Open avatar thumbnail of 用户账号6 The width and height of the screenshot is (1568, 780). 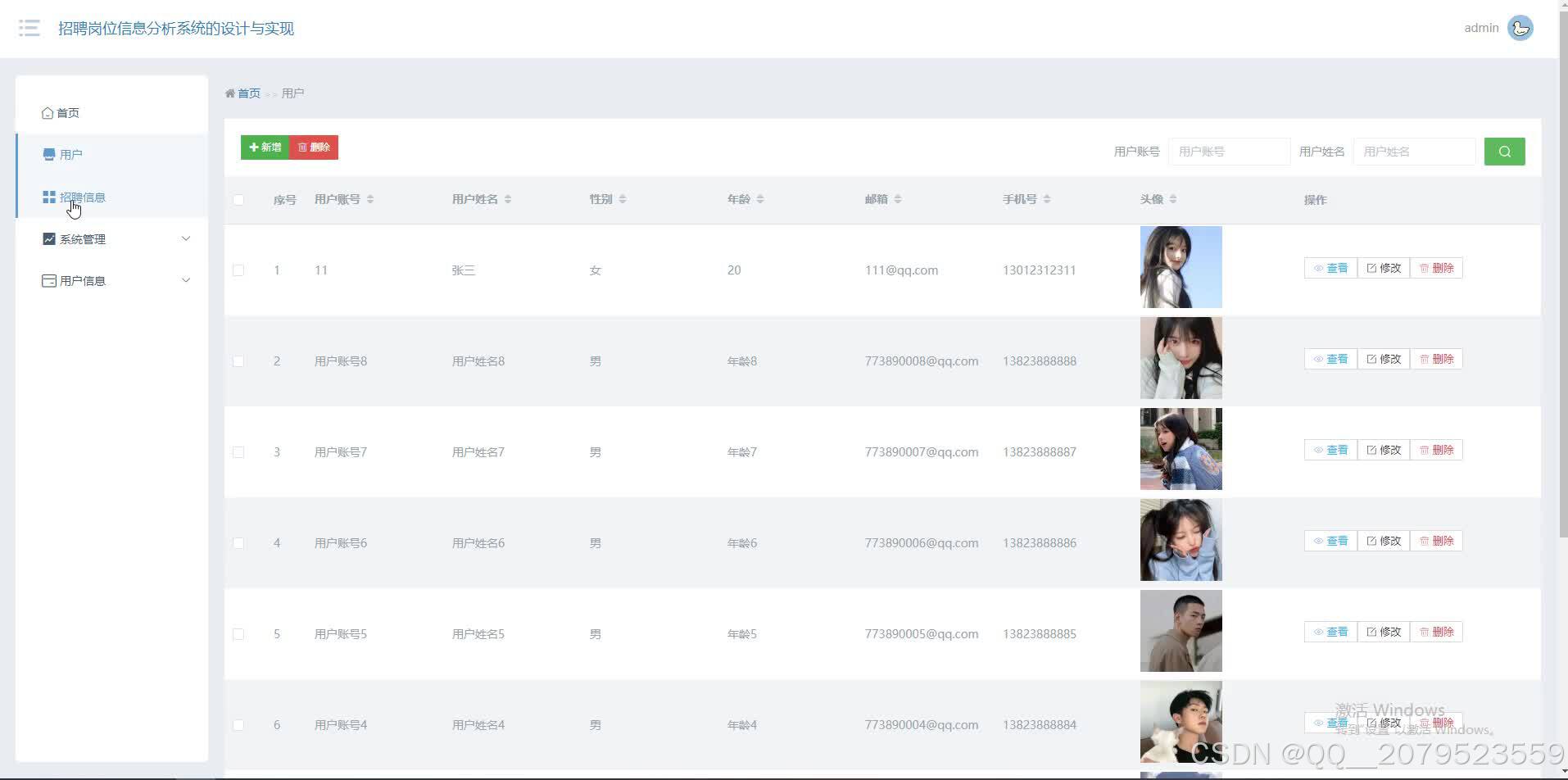point(1181,540)
